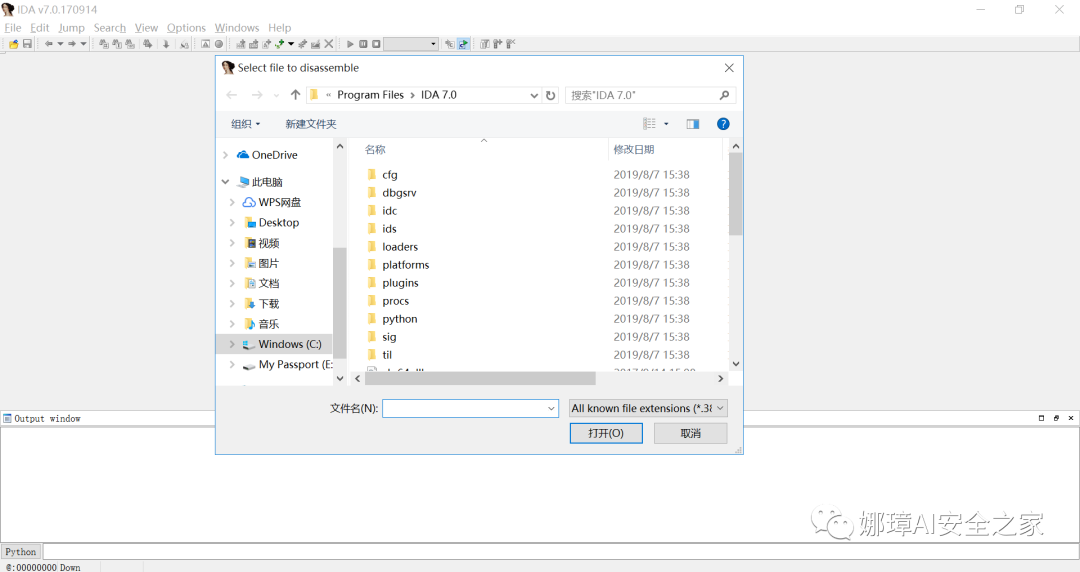Open the 组织 dropdown menu
The height and width of the screenshot is (572, 1080).
click(245, 124)
